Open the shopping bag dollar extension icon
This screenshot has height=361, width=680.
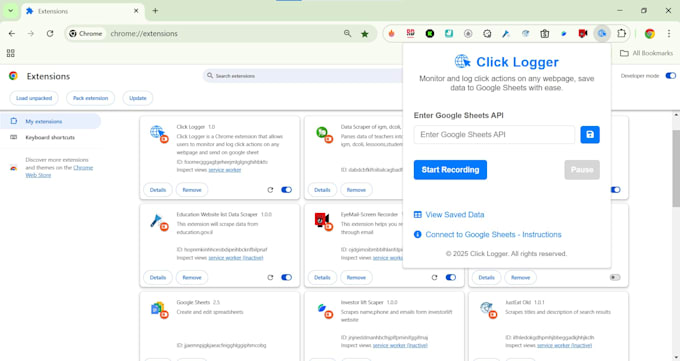[x=545, y=33]
